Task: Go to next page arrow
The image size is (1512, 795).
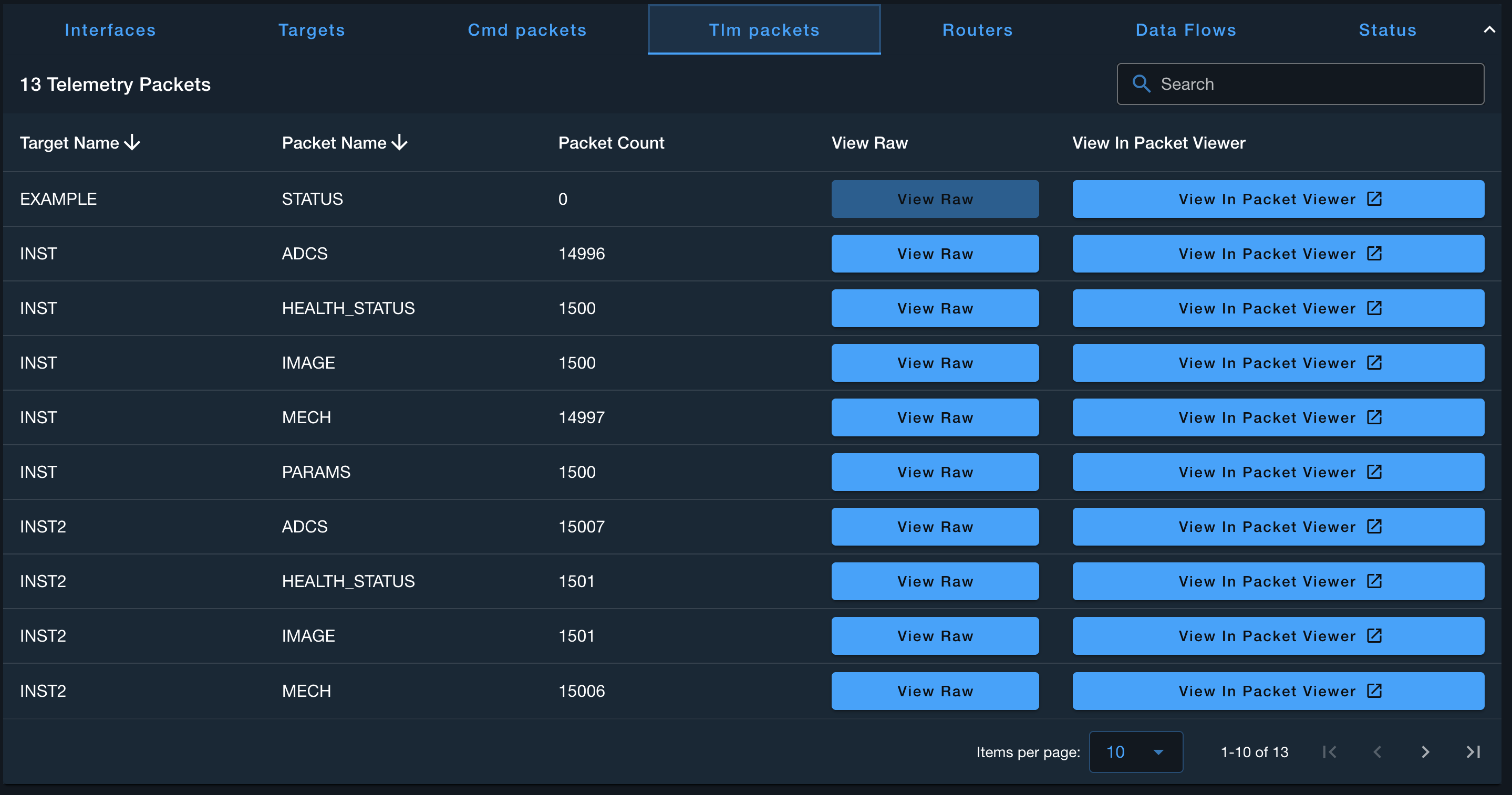Action: coord(1425,751)
